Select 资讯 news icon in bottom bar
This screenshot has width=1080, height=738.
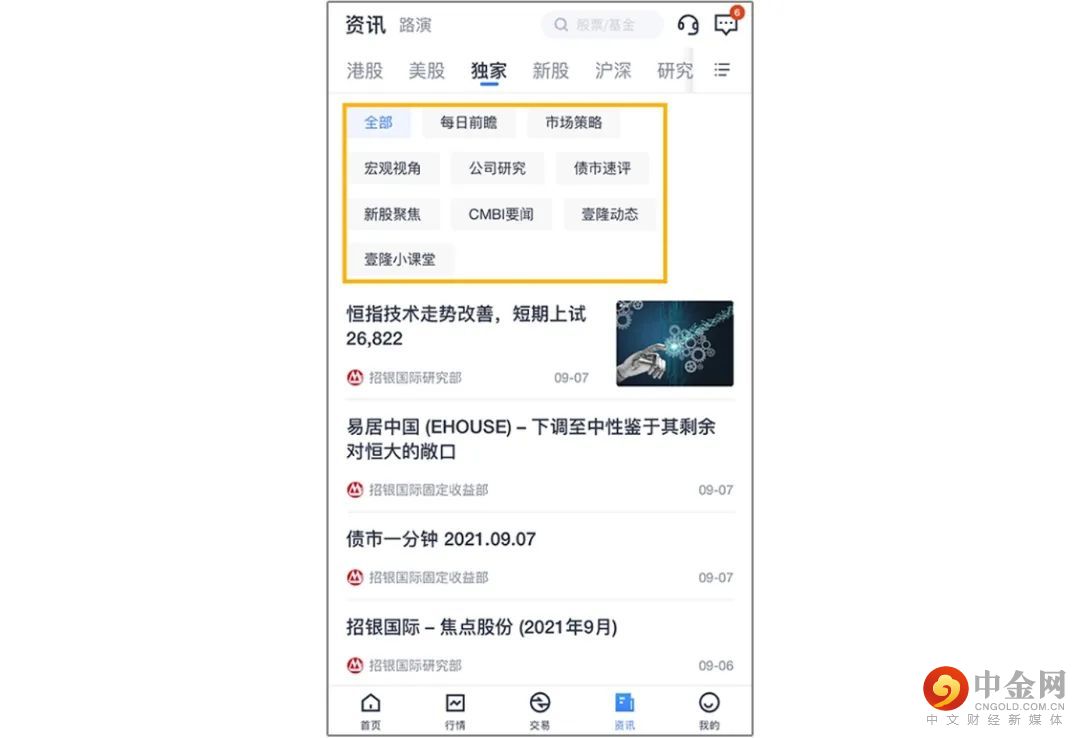tap(625, 711)
